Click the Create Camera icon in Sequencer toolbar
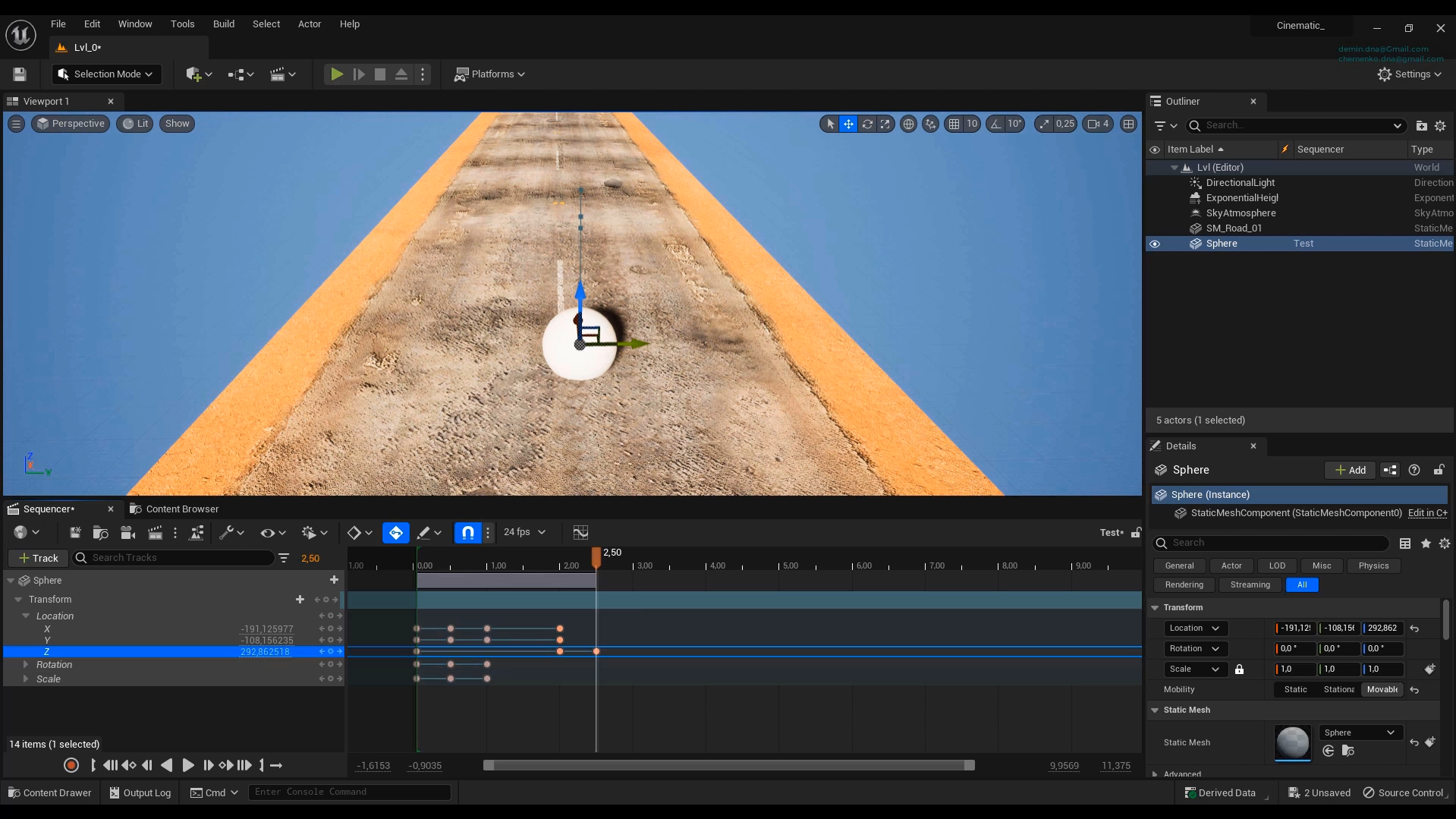The height and width of the screenshot is (819, 1456). point(127,532)
